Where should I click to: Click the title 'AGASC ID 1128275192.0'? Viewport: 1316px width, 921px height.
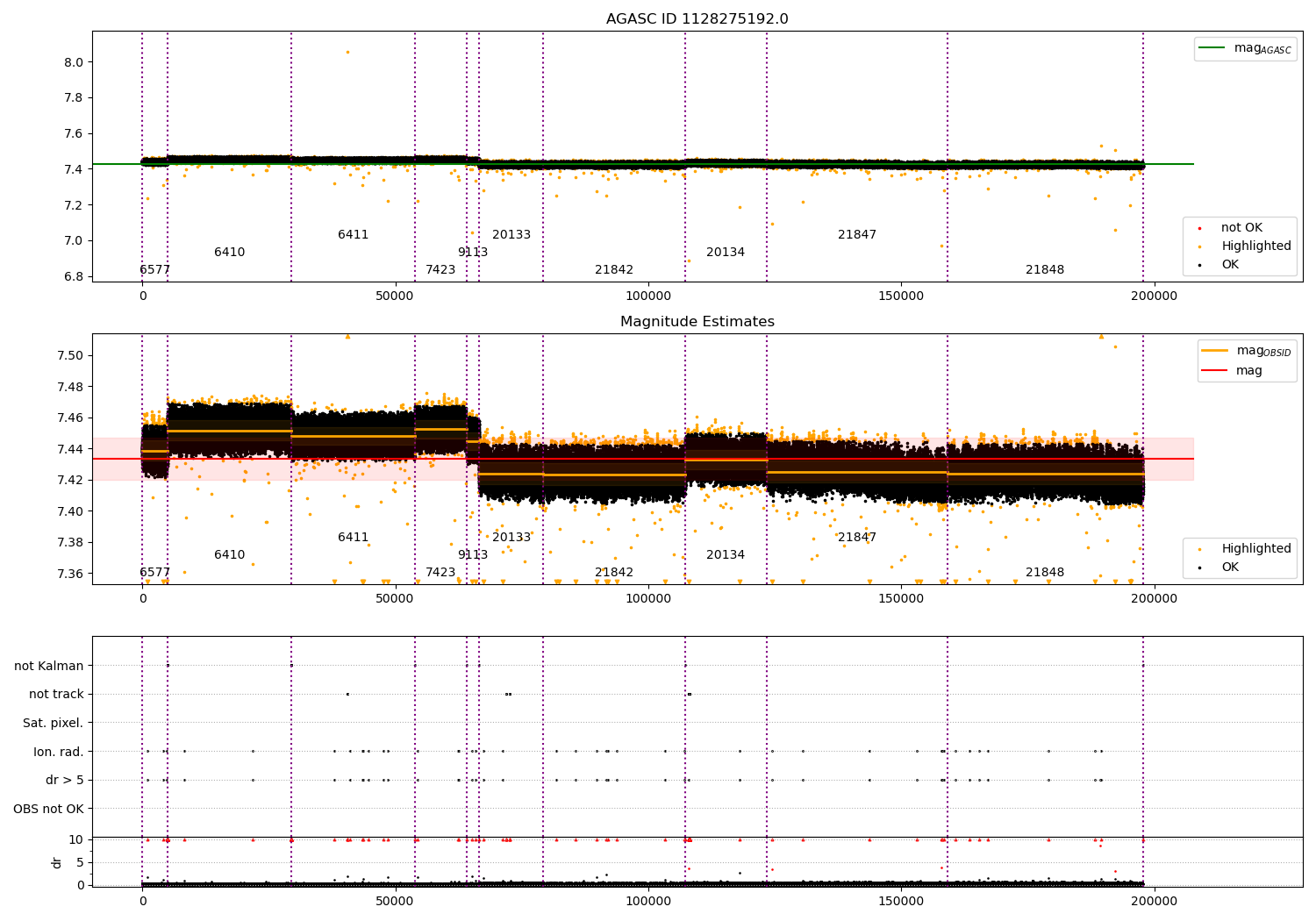click(697, 19)
